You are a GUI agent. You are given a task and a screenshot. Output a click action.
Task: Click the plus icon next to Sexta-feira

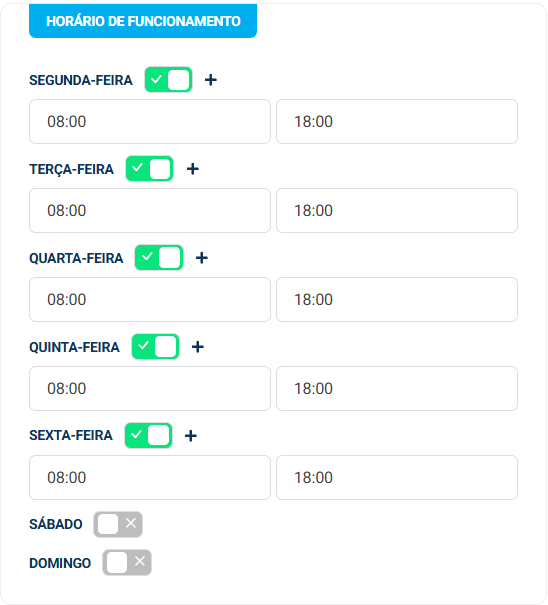[191, 436]
